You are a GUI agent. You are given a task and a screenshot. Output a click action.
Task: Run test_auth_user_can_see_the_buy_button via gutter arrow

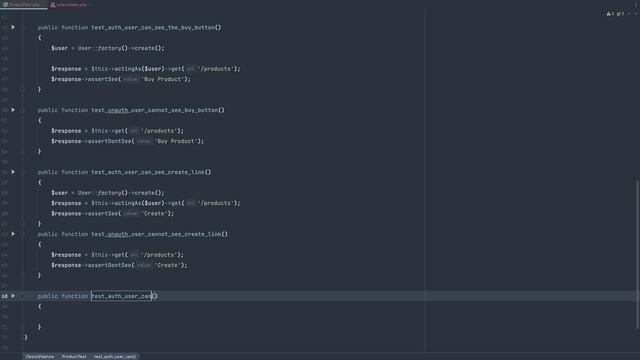click(x=13, y=27)
